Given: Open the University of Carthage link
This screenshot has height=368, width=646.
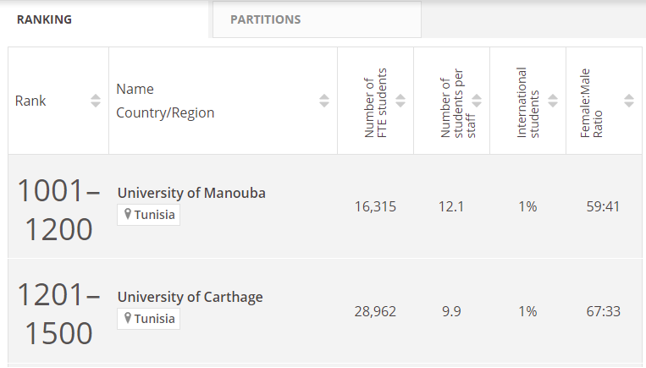Looking at the screenshot, I should pos(190,297).
